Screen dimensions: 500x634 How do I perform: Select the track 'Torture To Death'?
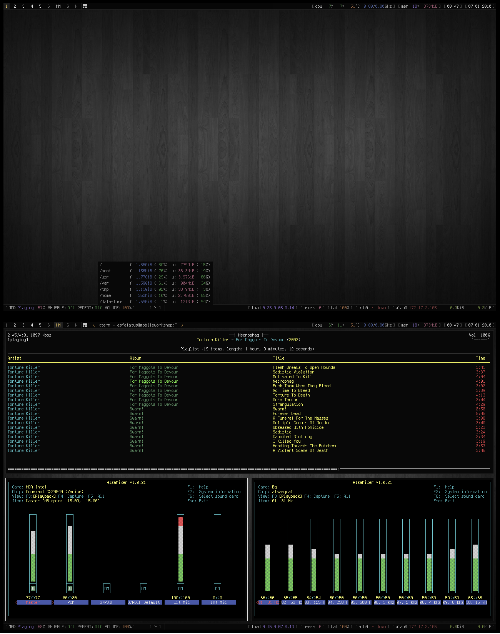(291, 395)
